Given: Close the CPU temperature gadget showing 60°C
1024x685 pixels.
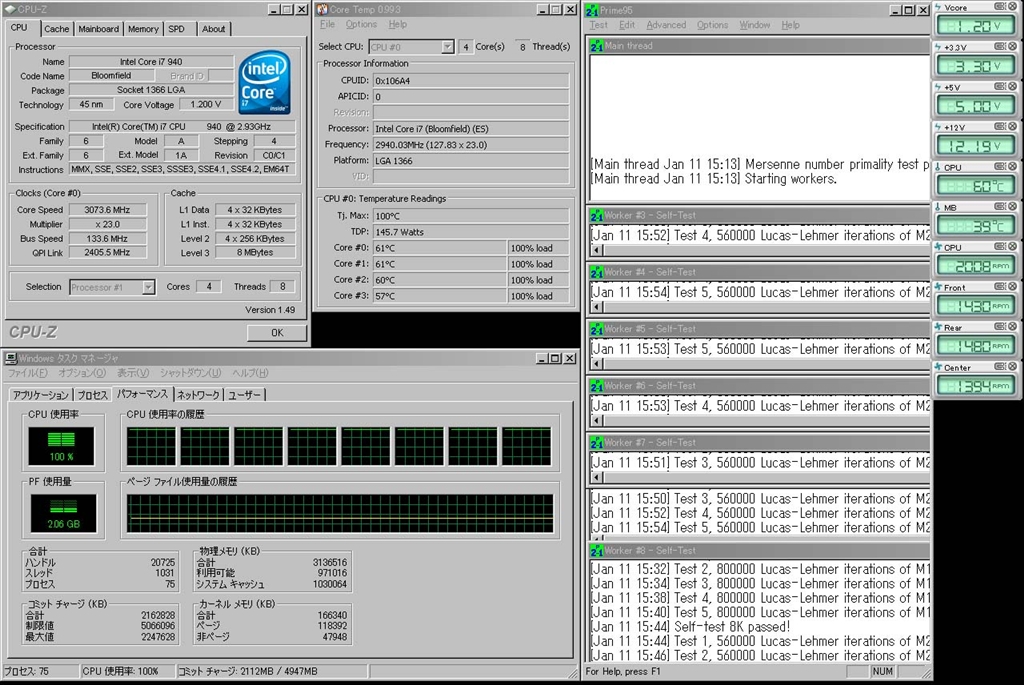Looking at the screenshot, I should tap(1011, 167).
